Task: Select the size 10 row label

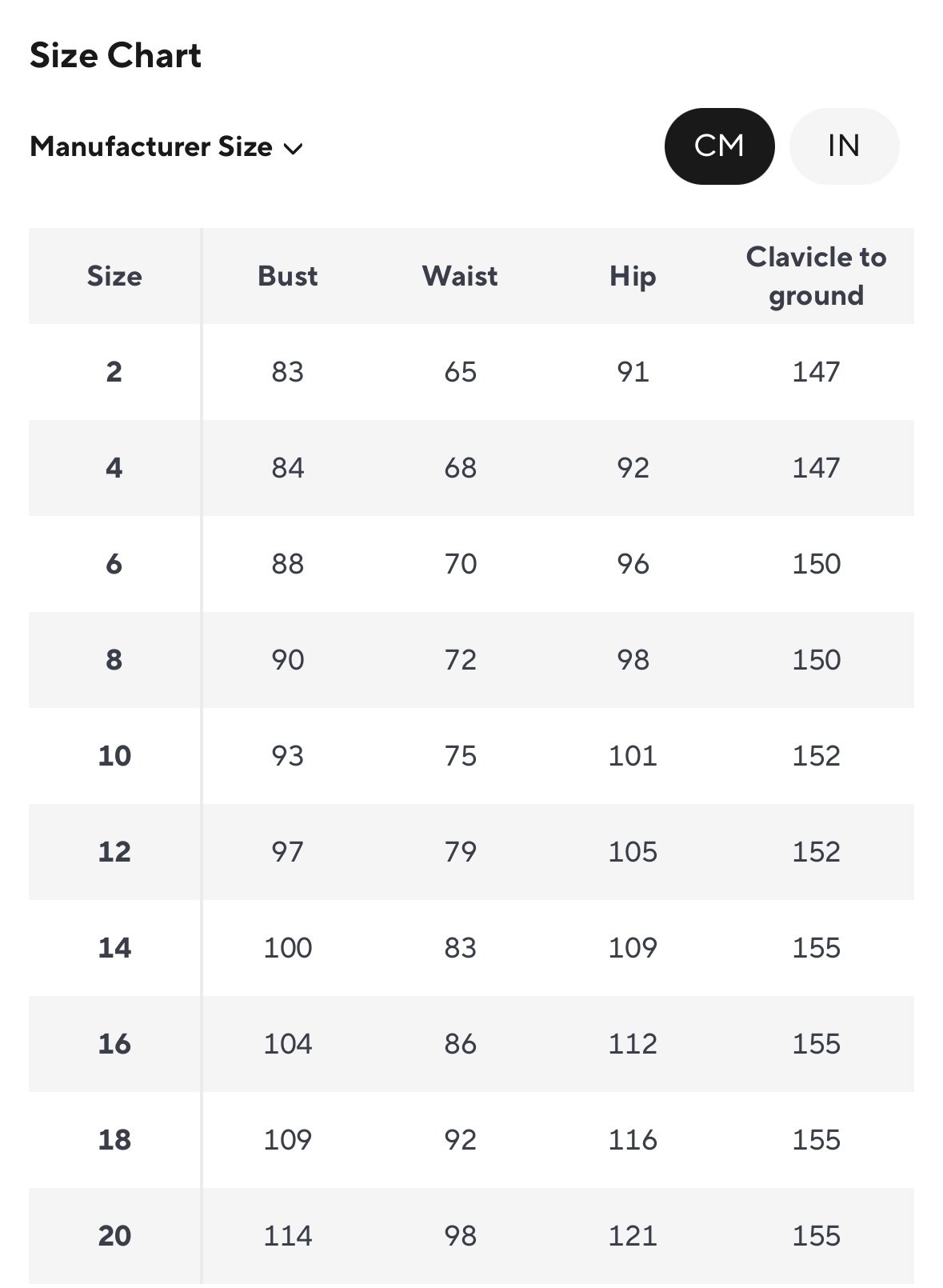Action: [x=114, y=756]
